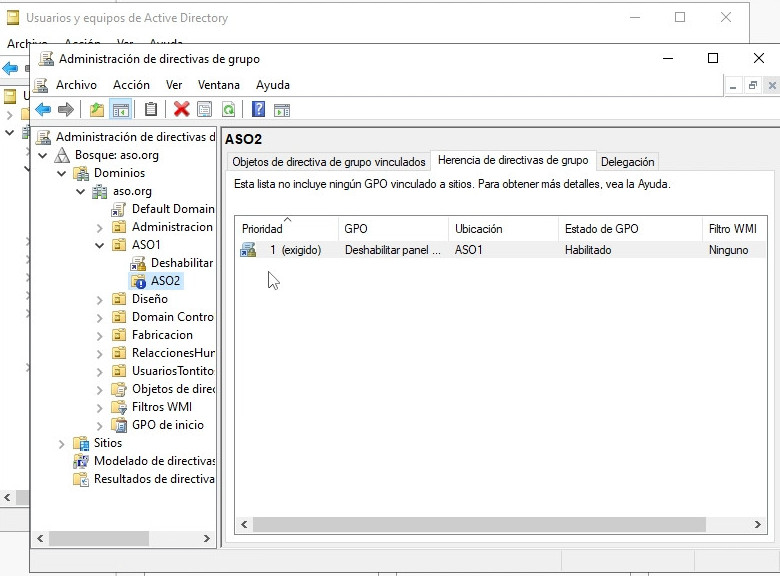Click the blue Back arrow in toolbar
The image size is (780, 576).
(x=43, y=110)
